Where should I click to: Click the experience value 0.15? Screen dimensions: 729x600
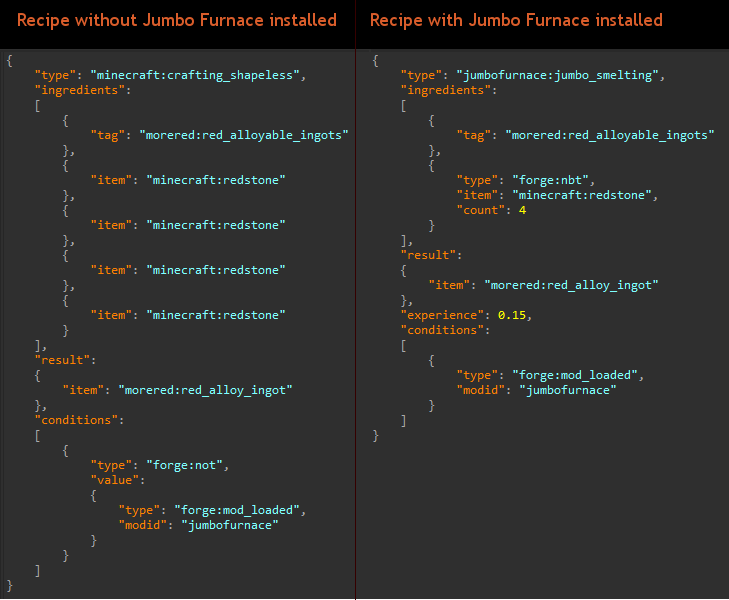[x=512, y=315]
